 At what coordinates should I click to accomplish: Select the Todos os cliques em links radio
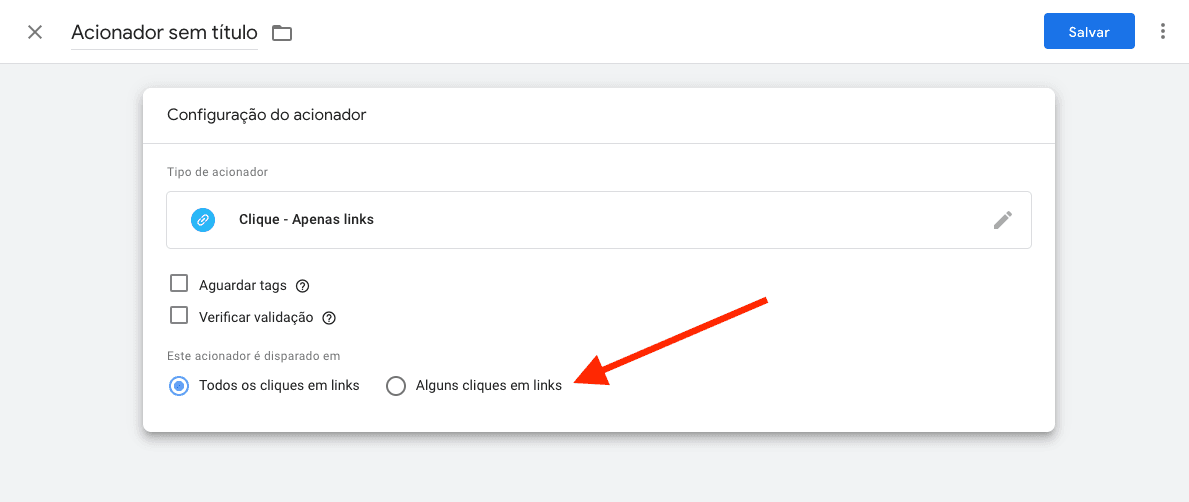179,385
